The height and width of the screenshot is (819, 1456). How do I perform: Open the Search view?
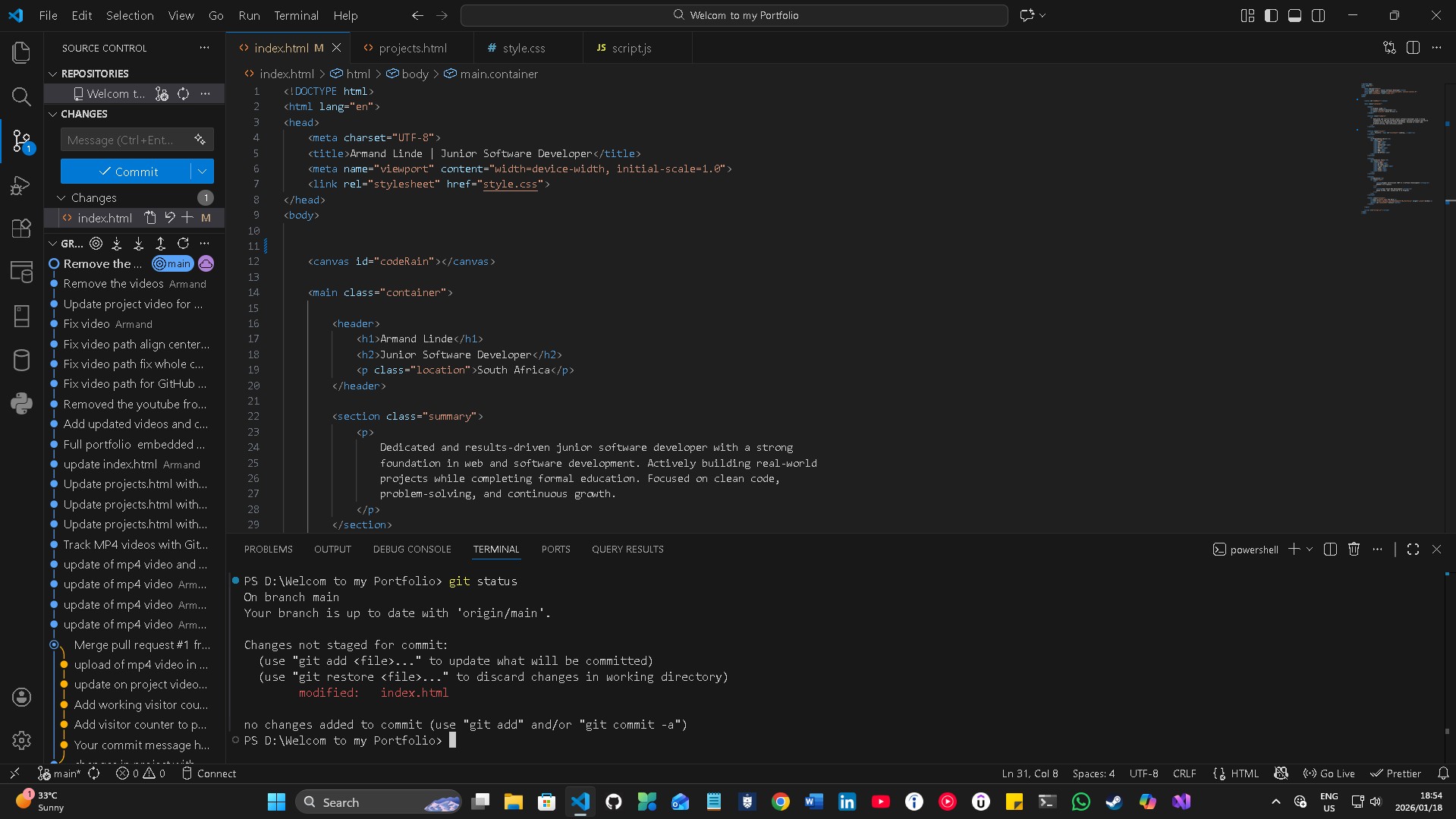[x=20, y=97]
